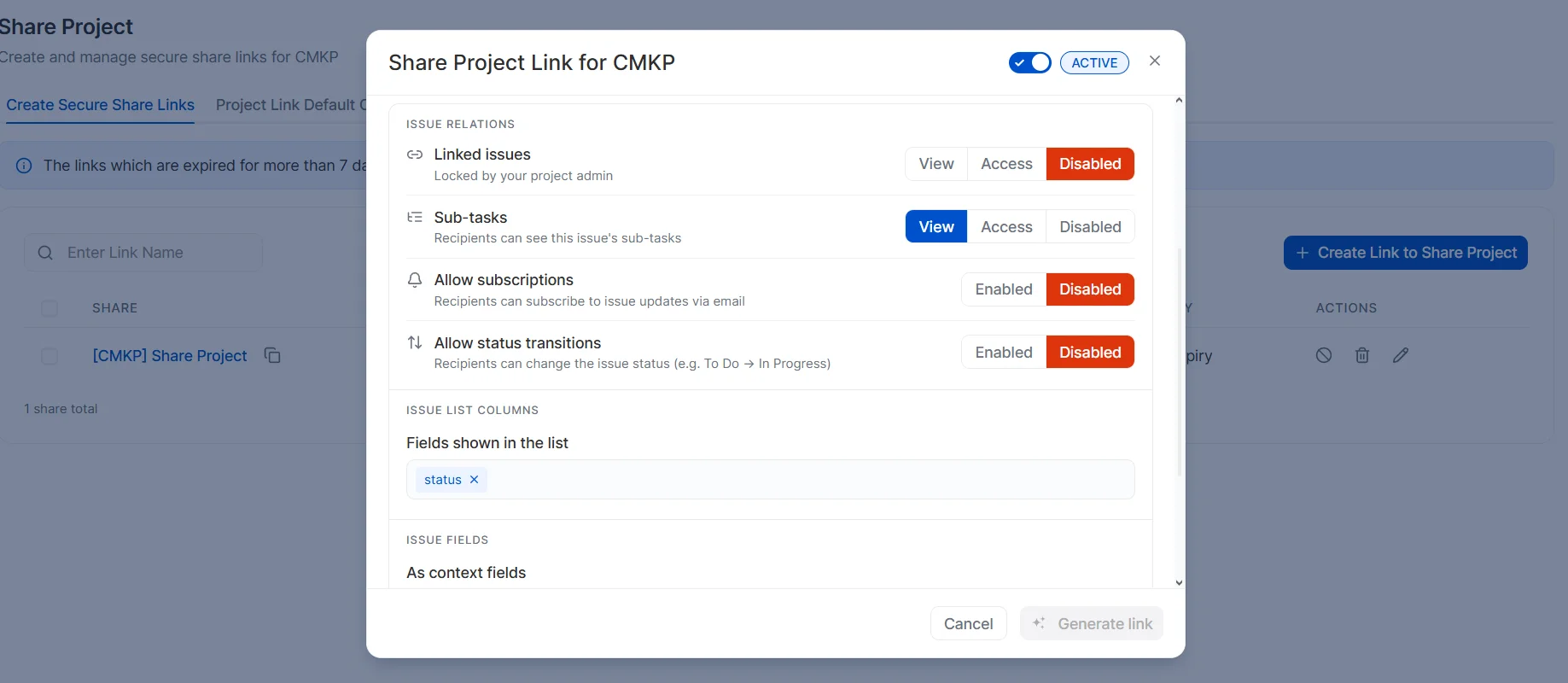Choose Disabled for Sub-tasks
This screenshot has width=1568, height=683.
coord(1090,227)
